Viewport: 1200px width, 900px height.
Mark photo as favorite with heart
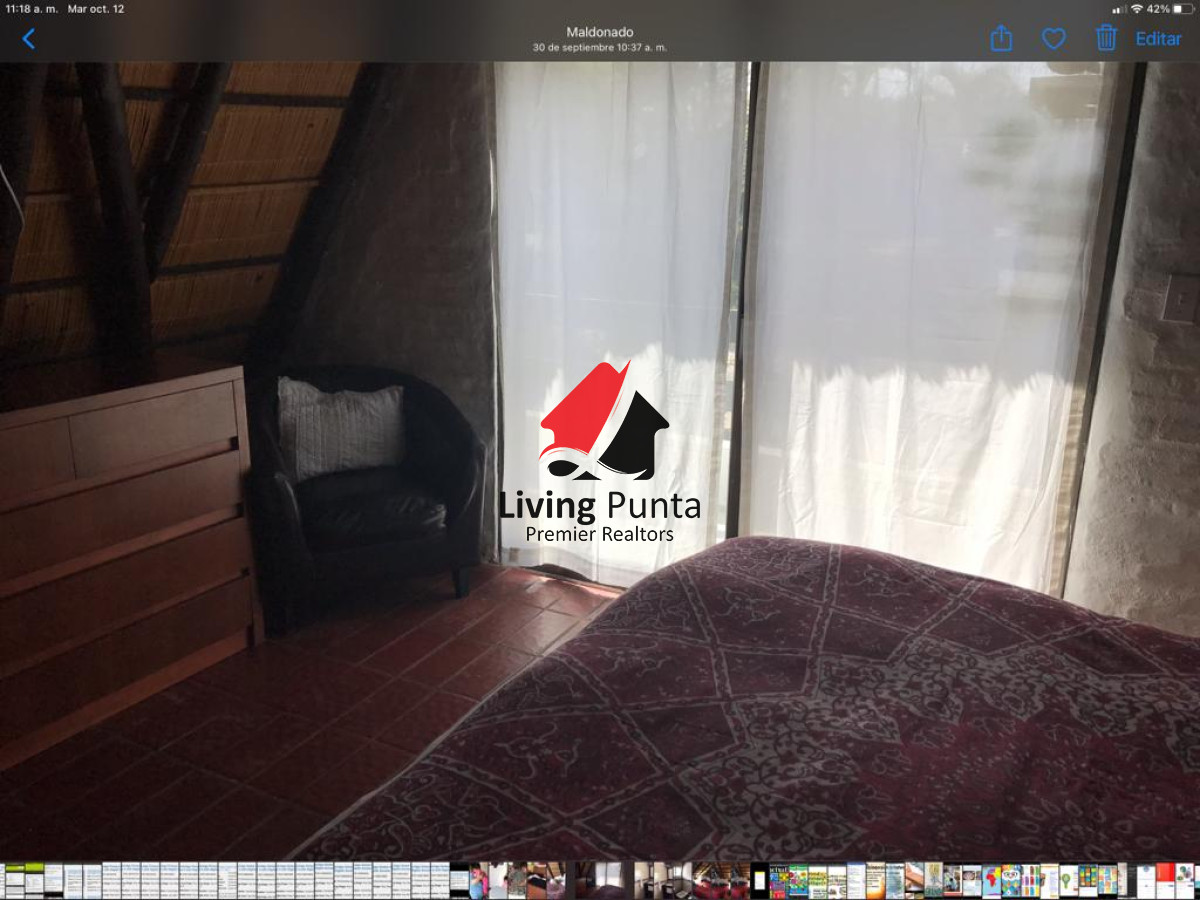coord(1053,39)
